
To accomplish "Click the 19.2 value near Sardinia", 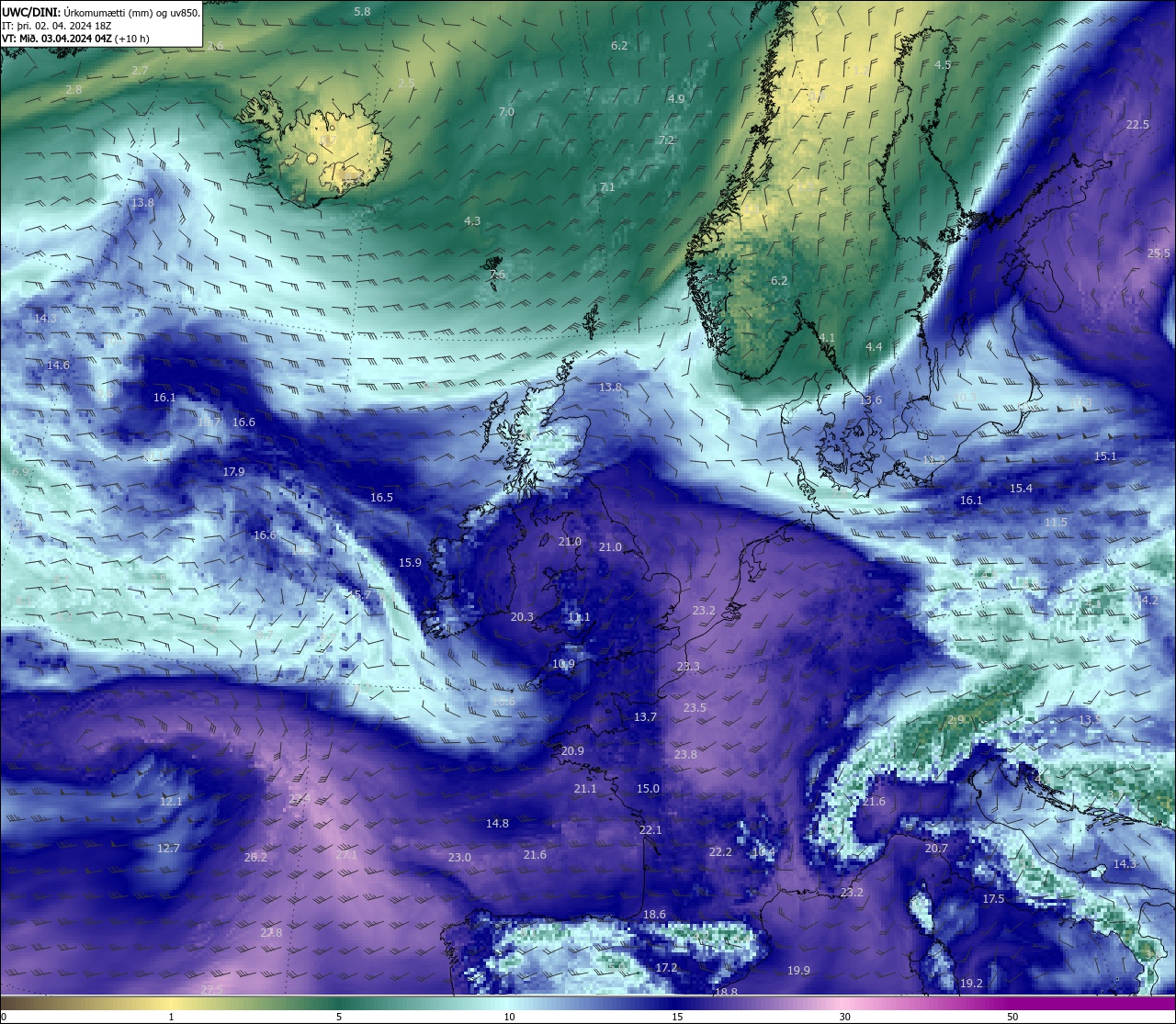I will 971,983.
